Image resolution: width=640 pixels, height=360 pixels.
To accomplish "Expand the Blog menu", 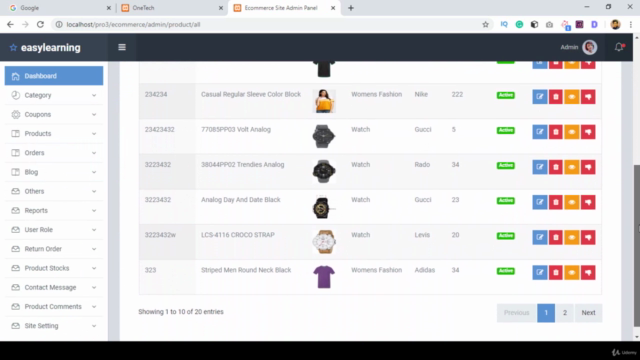I will pyautogui.click(x=54, y=172).
